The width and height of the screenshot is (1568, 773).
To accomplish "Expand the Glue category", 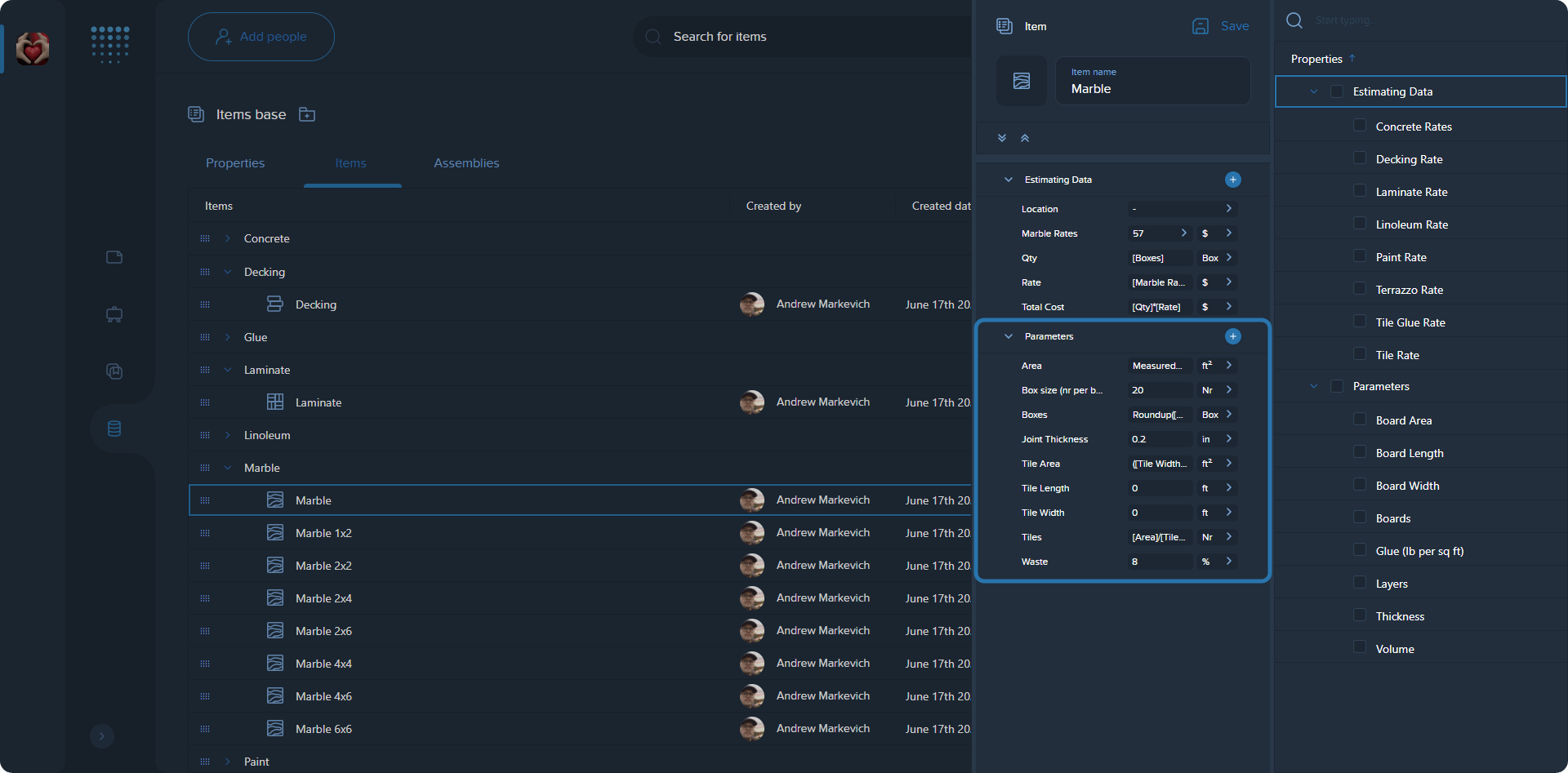I will pyautogui.click(x=228, y=337).
